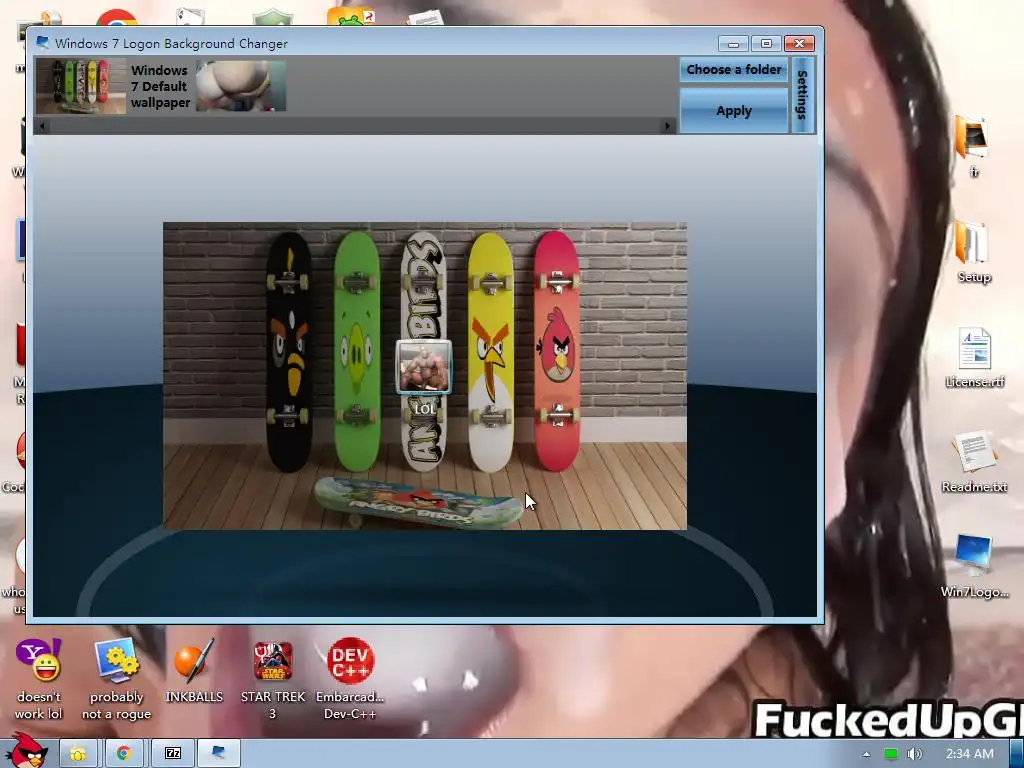1024x768 pixels.
Task: Close the Logon Background Changer window
Action: tap(799, 44)
